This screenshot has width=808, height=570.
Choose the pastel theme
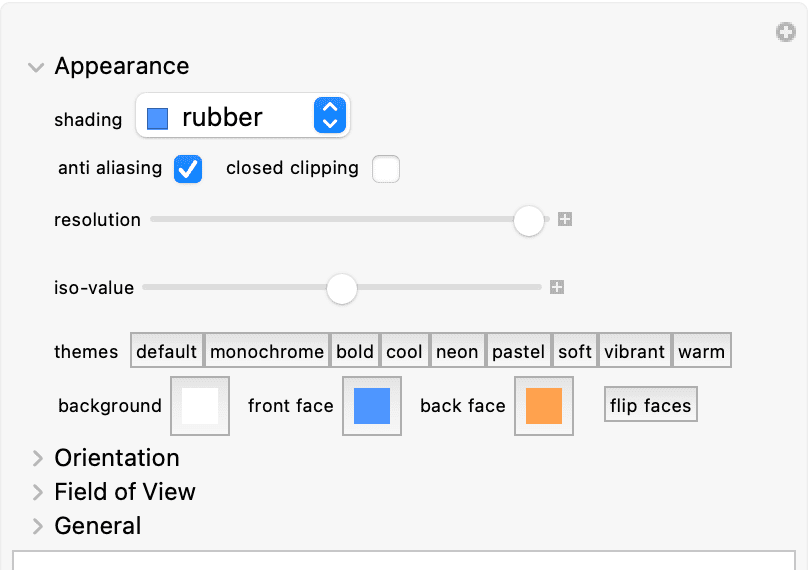click(518, 350)
